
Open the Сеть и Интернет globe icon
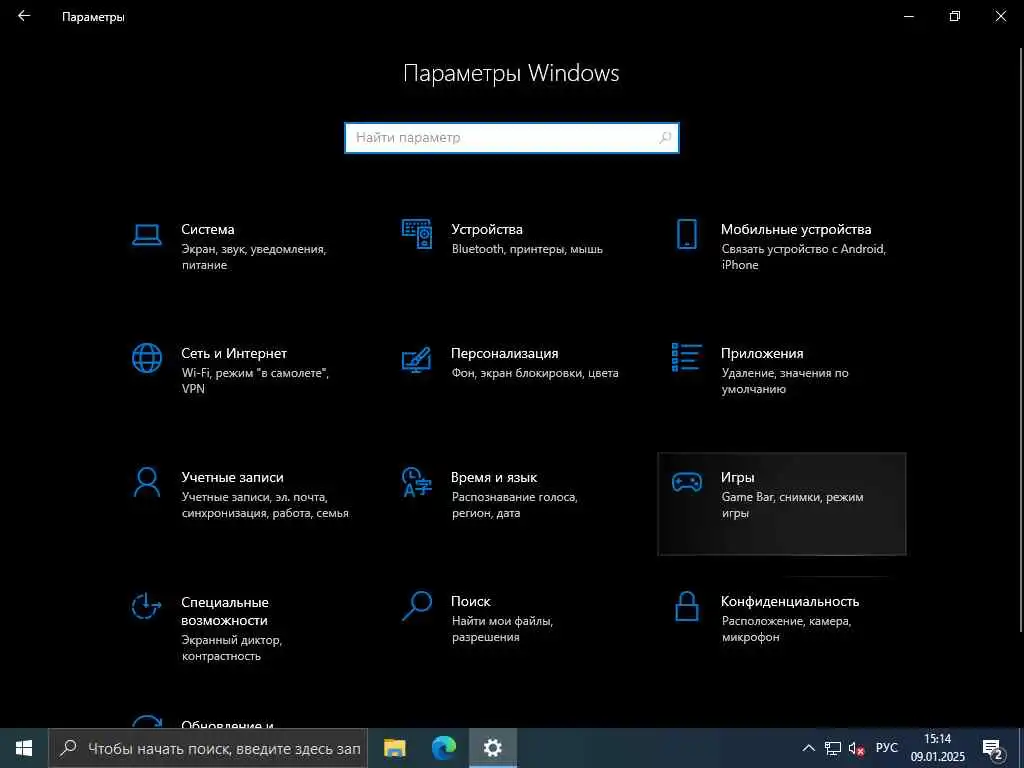147,358
